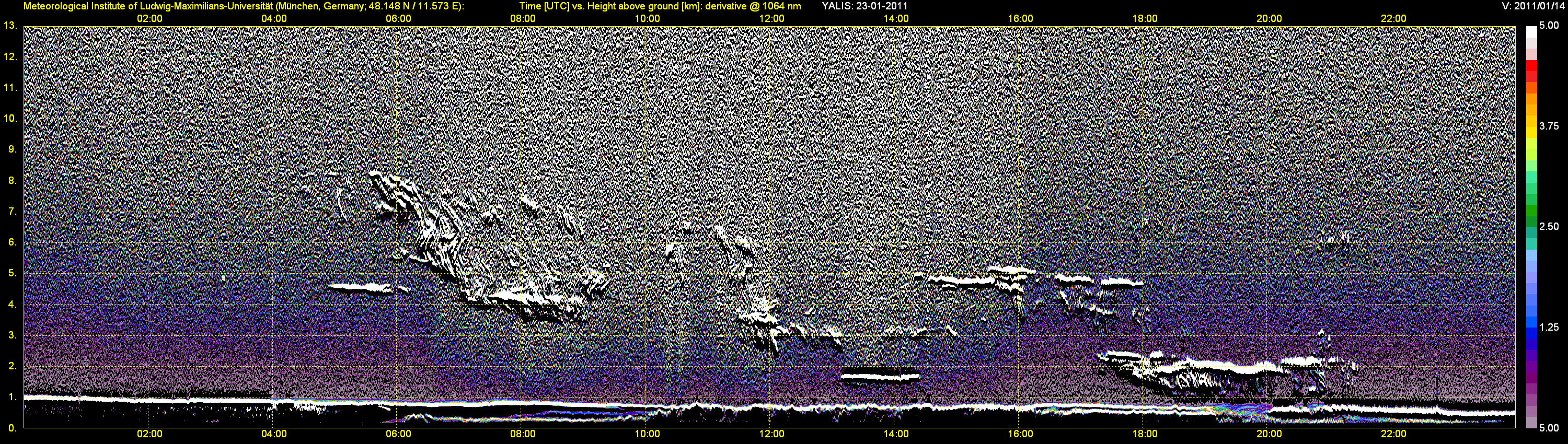Click the 1. km height axis label
The image size is (1568, 444).
(x=12, y=397)
